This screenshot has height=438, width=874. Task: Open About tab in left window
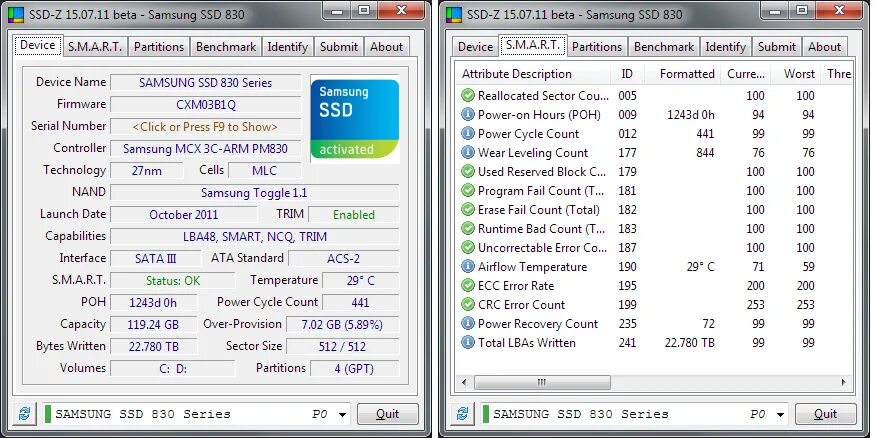coord(386,47)
